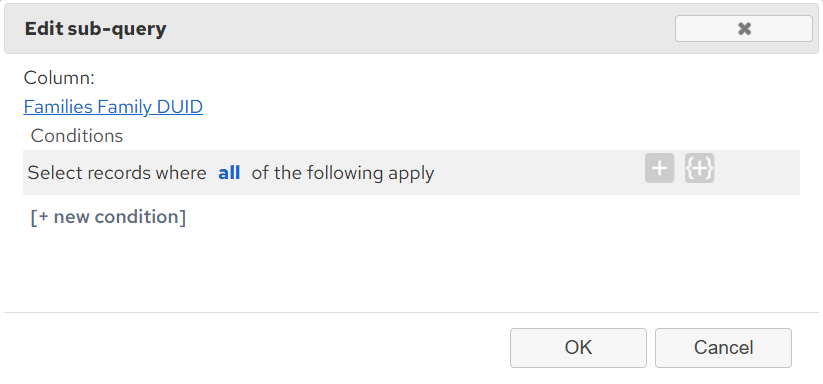
Task: Click the 'of the following apply' text
Action: click(x=343, y=173)
